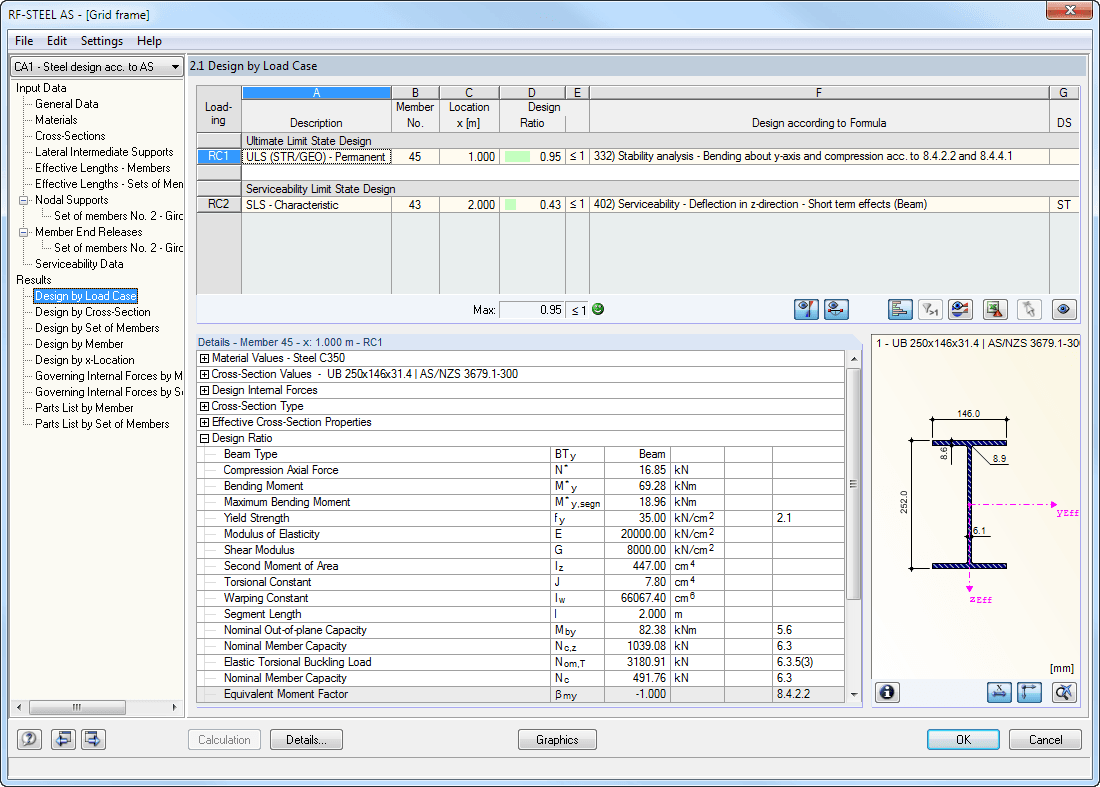Open the Settings menu

point(102,41)
